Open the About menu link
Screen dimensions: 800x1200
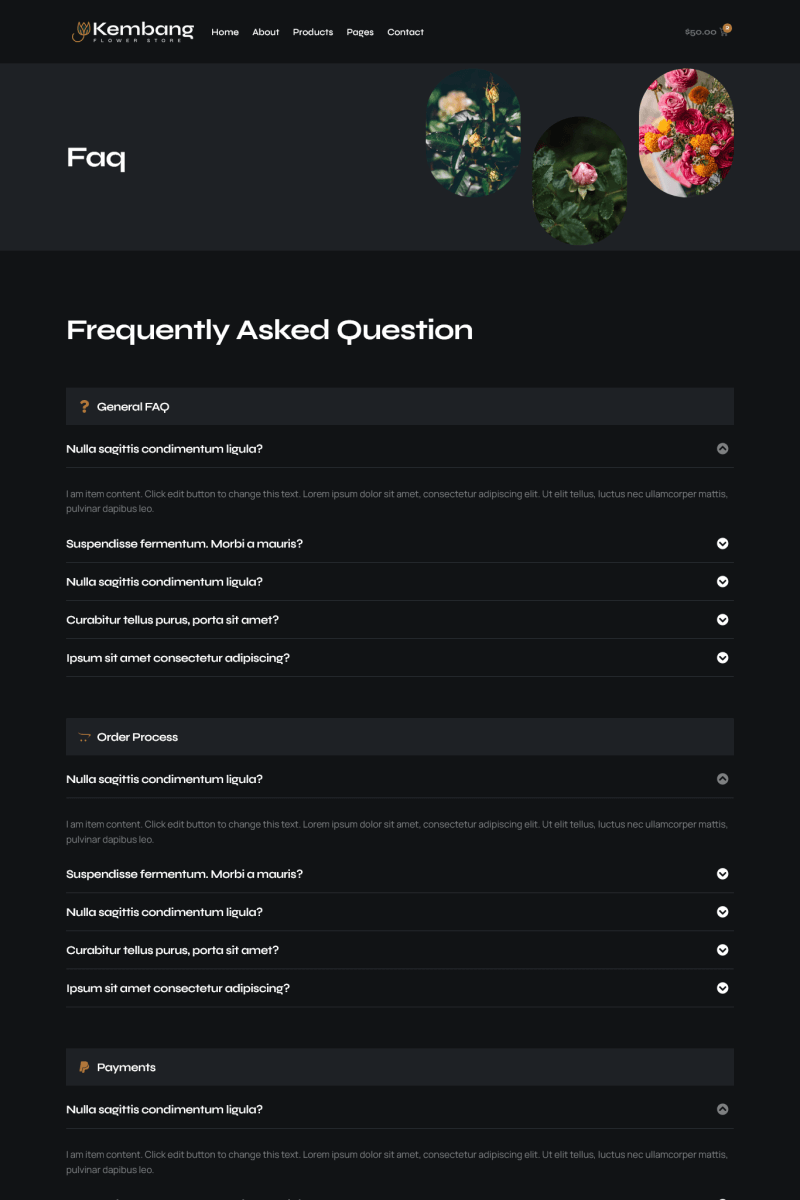tap(266, 32)
